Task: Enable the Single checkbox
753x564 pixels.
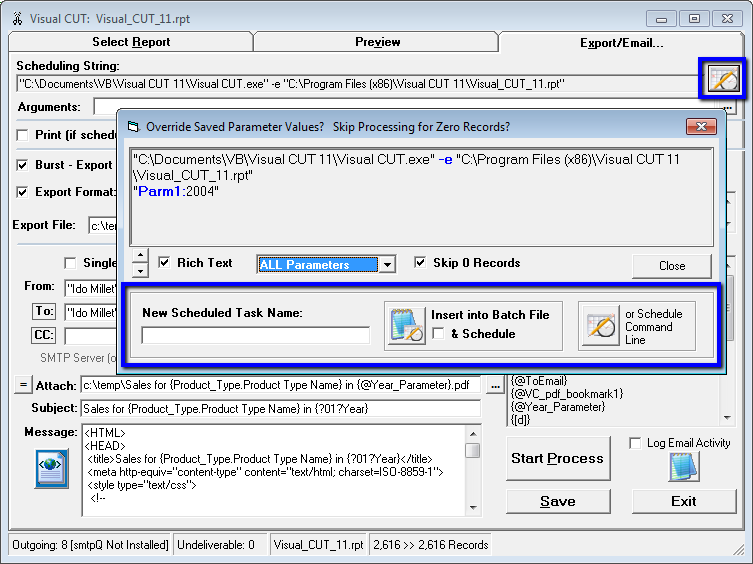Action: point(70,263)
